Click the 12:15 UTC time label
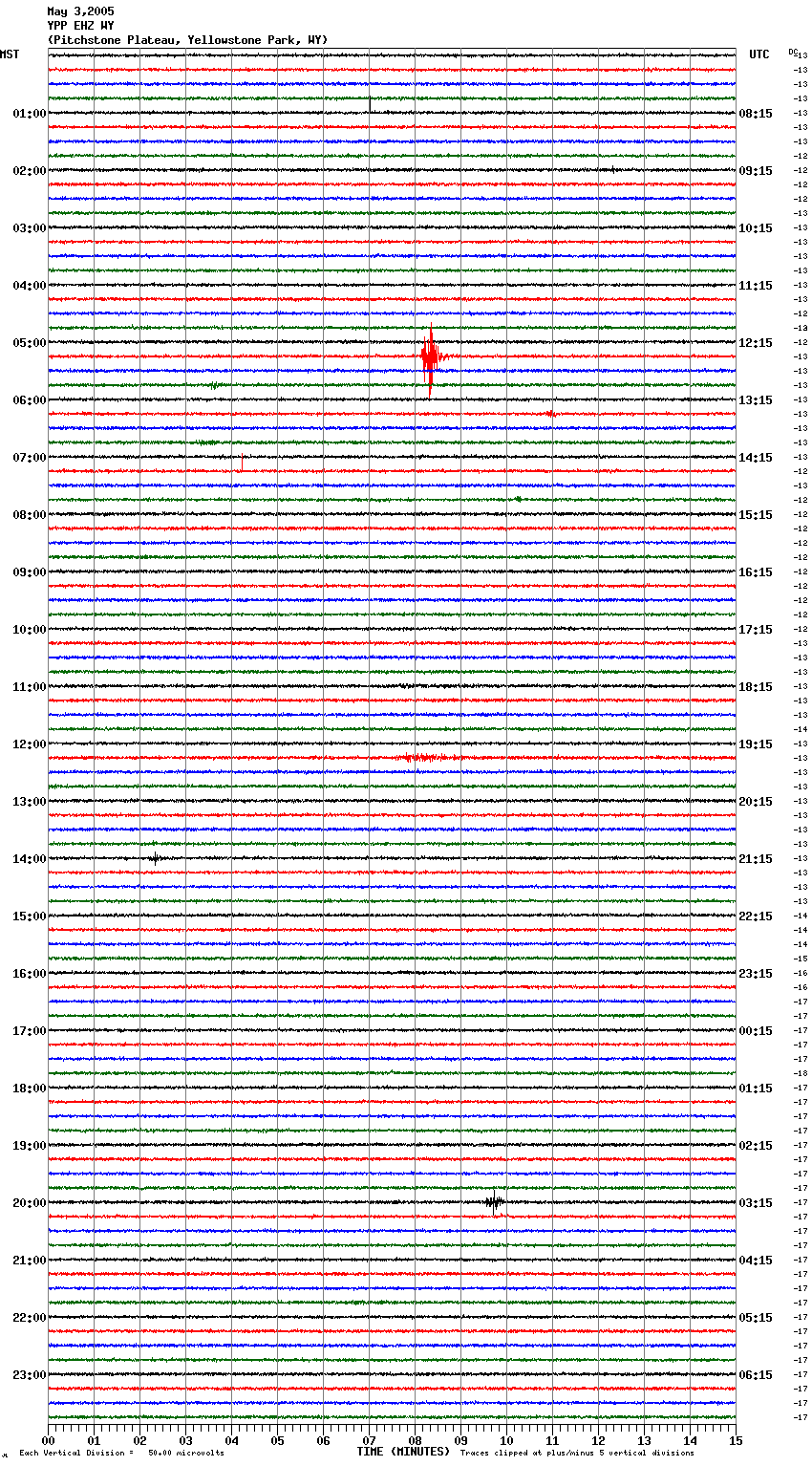Screen dimensions: 812x1466 (756, 343)
